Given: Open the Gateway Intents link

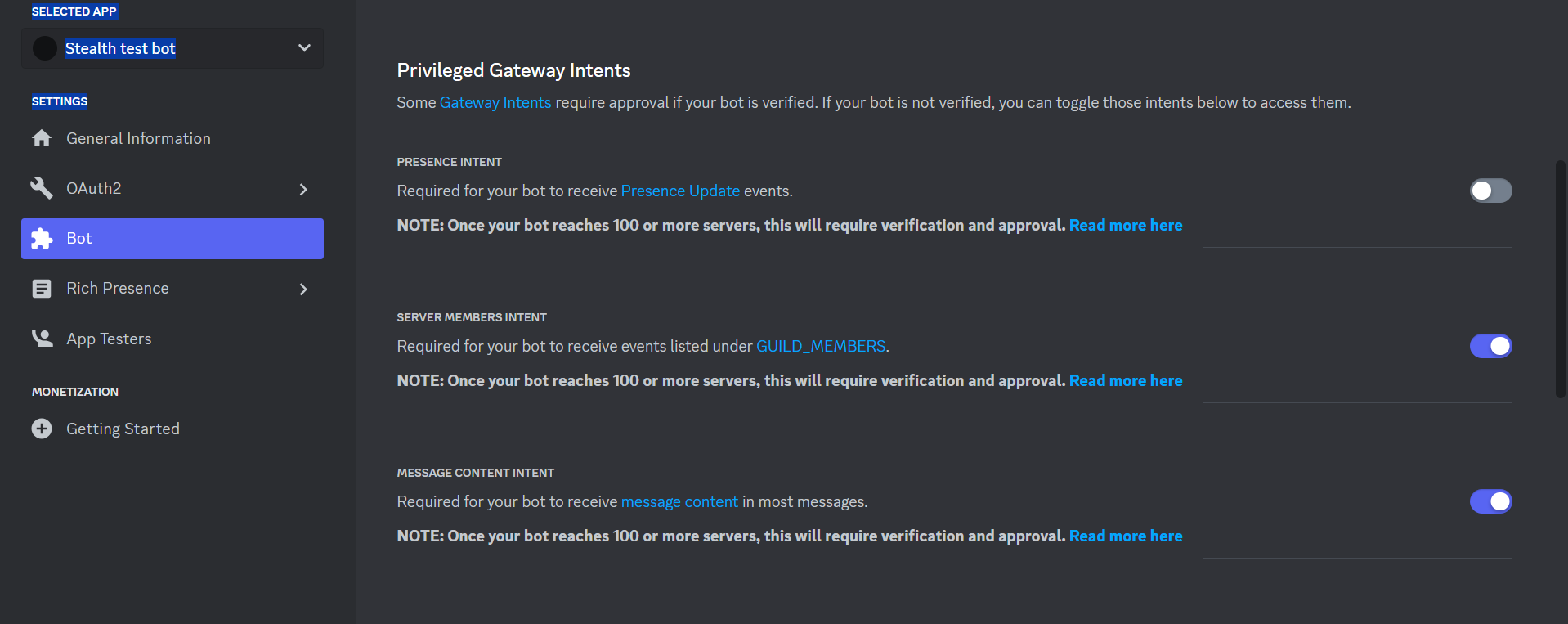Looking at the screenshot, I should click(495, 102).
